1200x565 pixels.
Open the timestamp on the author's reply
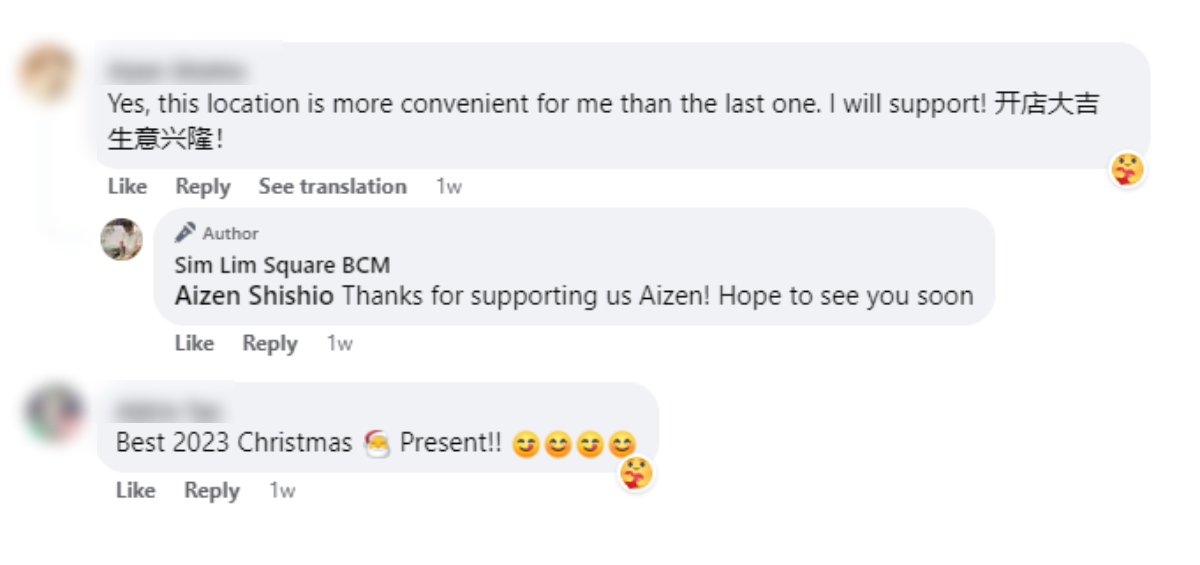coord(340,344)
